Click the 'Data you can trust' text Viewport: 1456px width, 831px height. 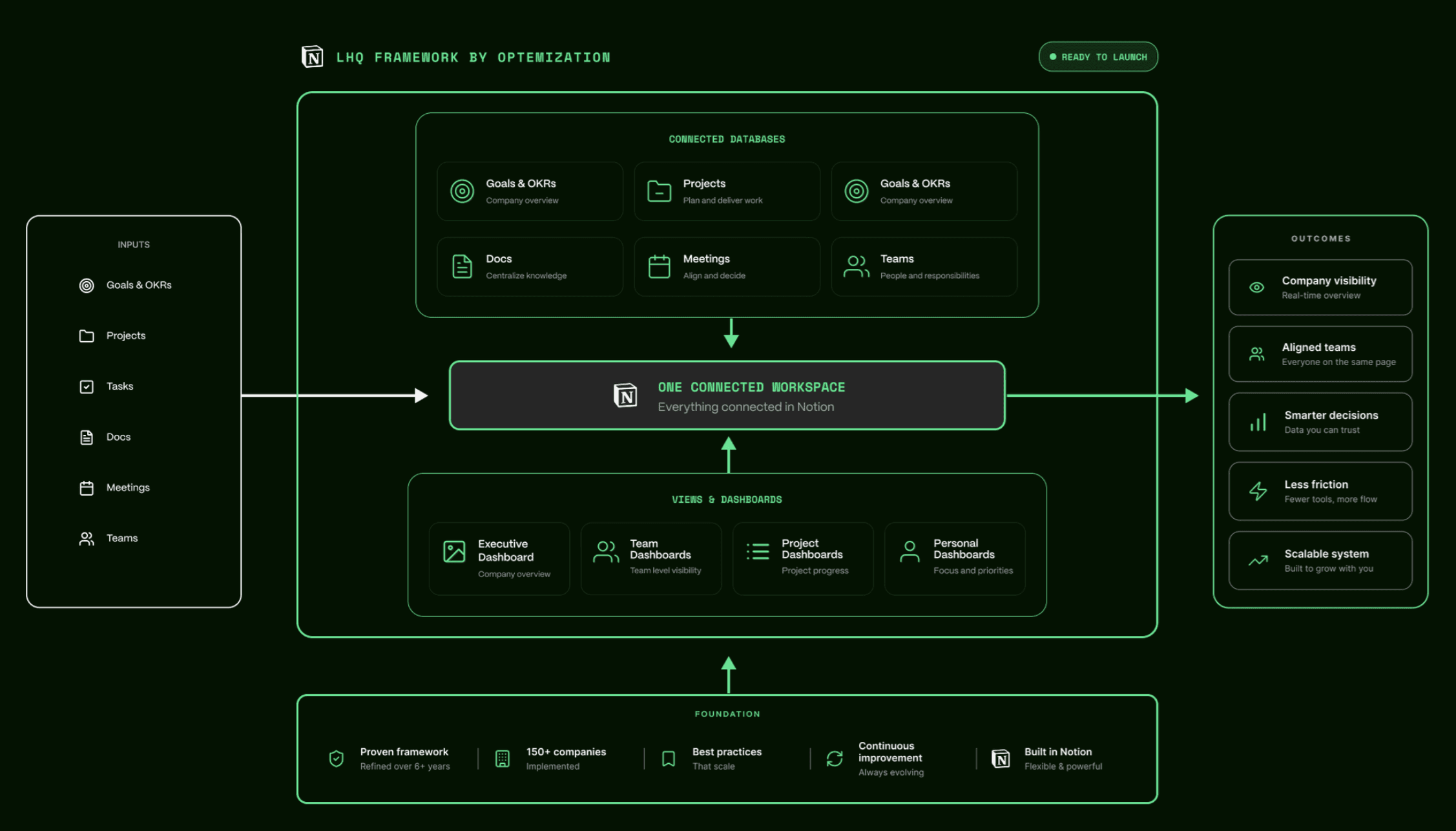1322,430
